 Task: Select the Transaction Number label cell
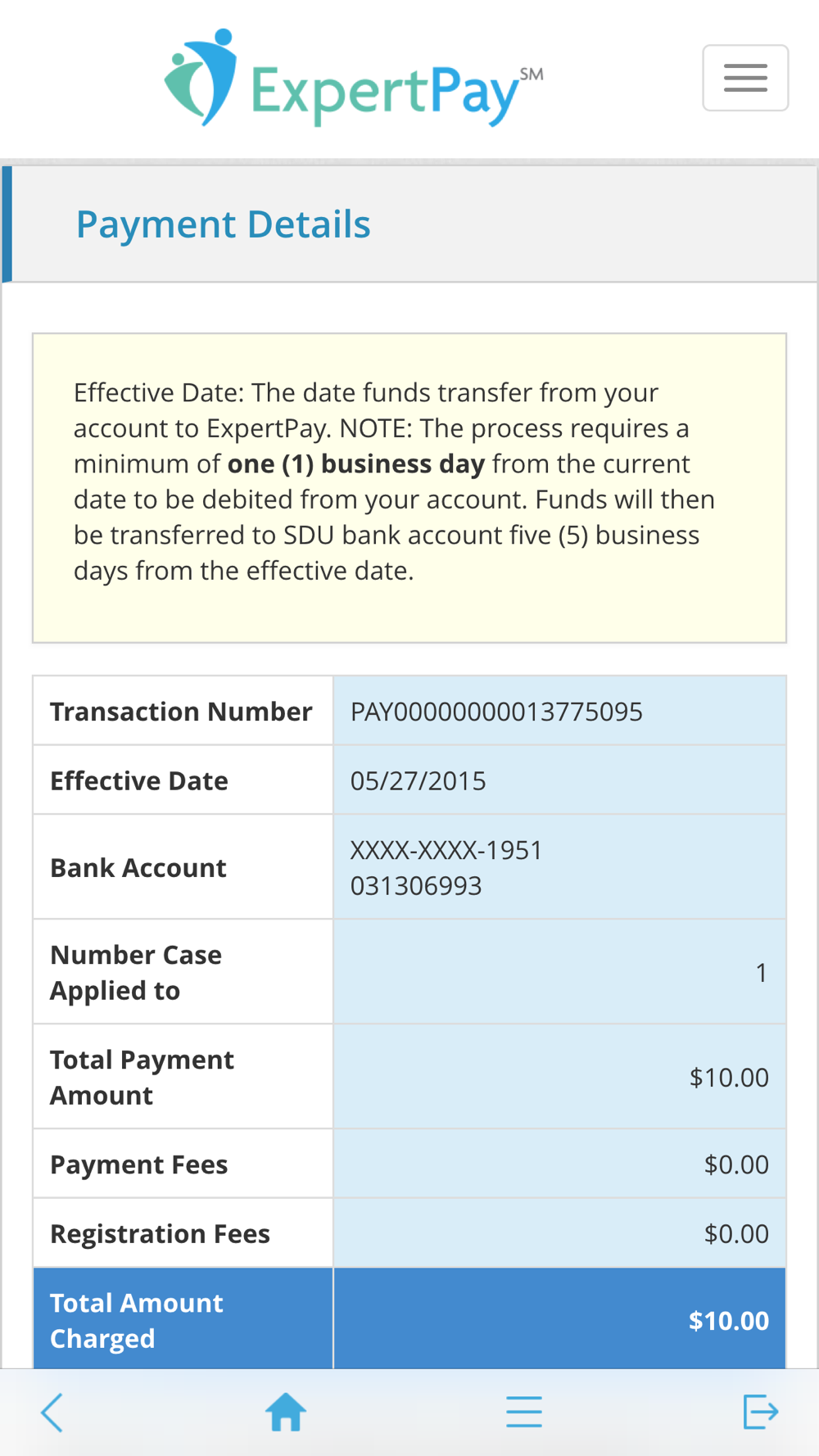click(x=181, y=712)
